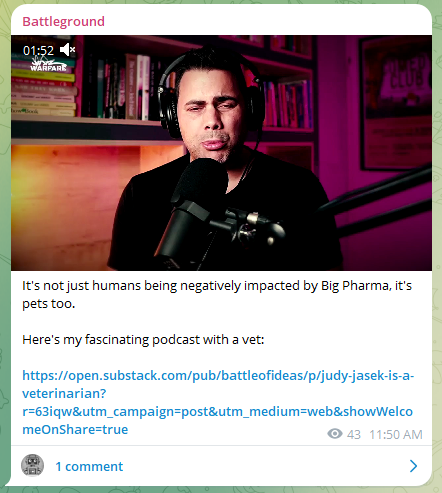Open the Battleground channel name
Image resolution: width=442 pixels, height=493 pixels.
tap(63, 22)
